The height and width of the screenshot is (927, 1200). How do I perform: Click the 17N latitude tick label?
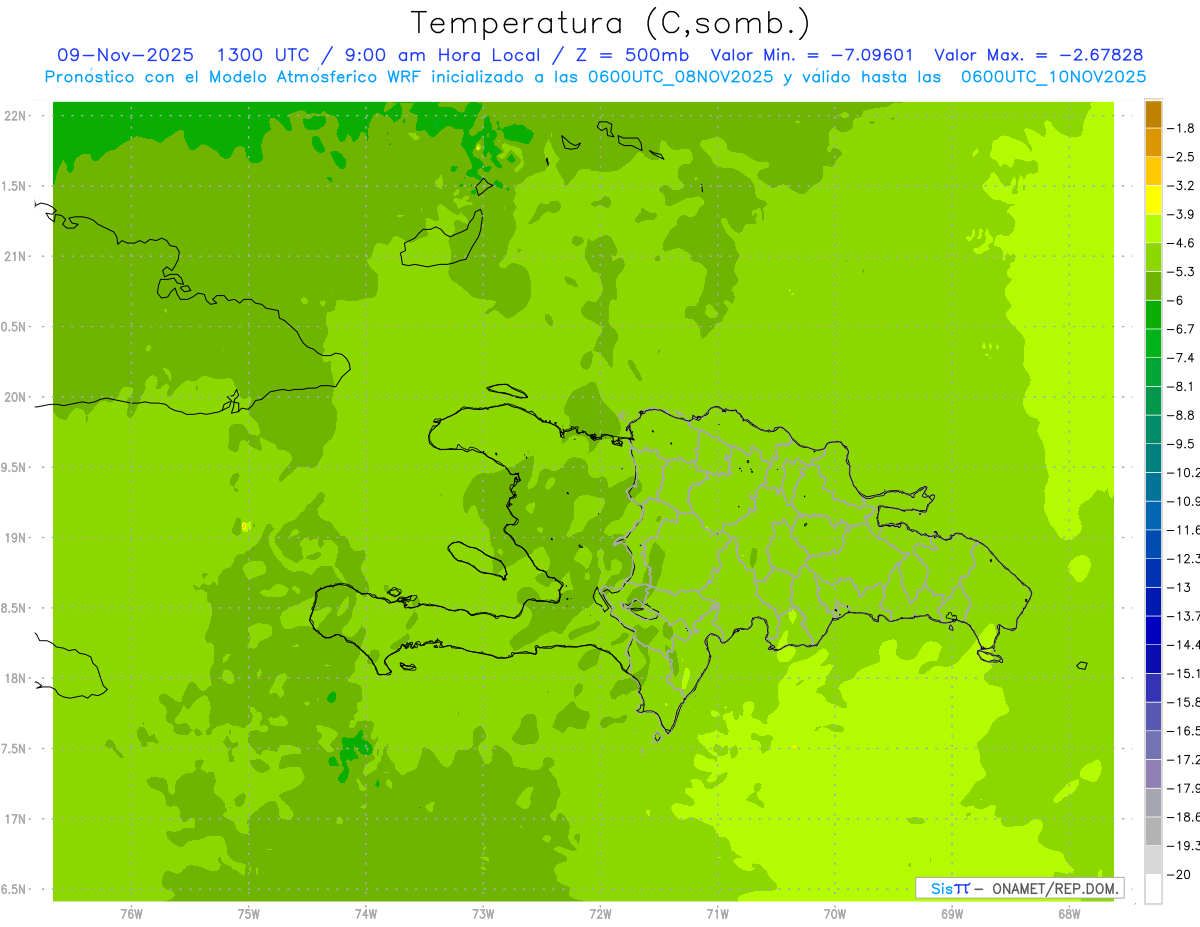tap(17, 819)
